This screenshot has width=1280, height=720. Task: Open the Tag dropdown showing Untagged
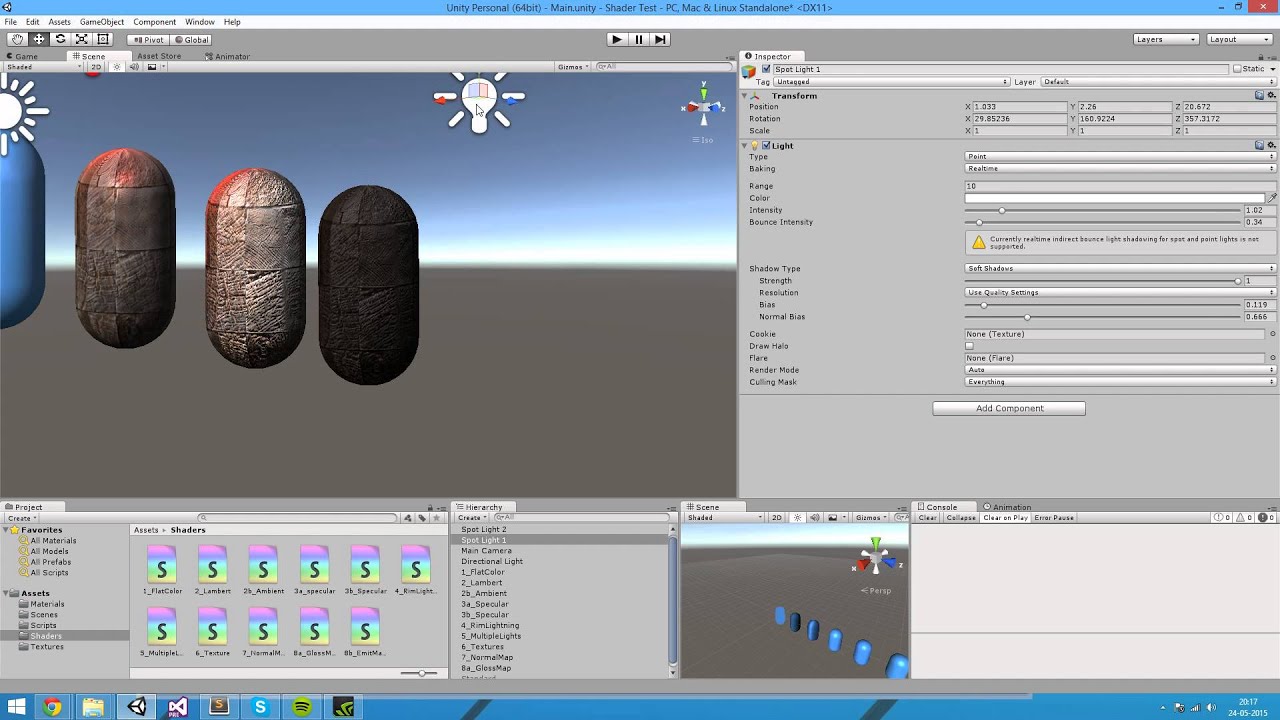[x=891, y=82]
